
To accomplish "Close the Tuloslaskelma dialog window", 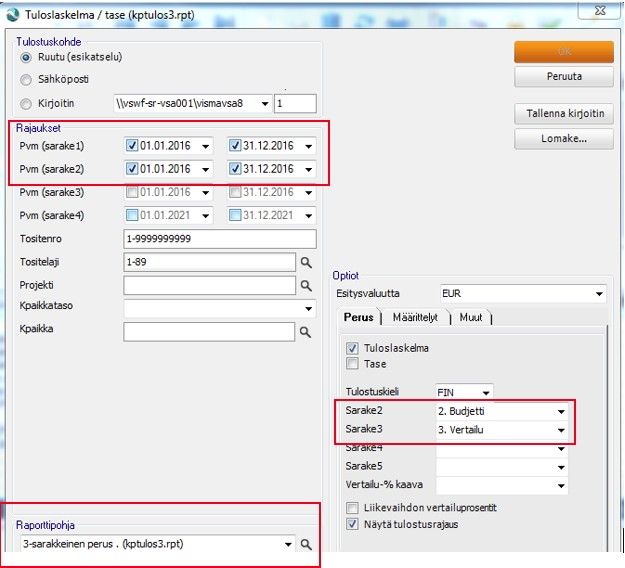I will [599, 10].
